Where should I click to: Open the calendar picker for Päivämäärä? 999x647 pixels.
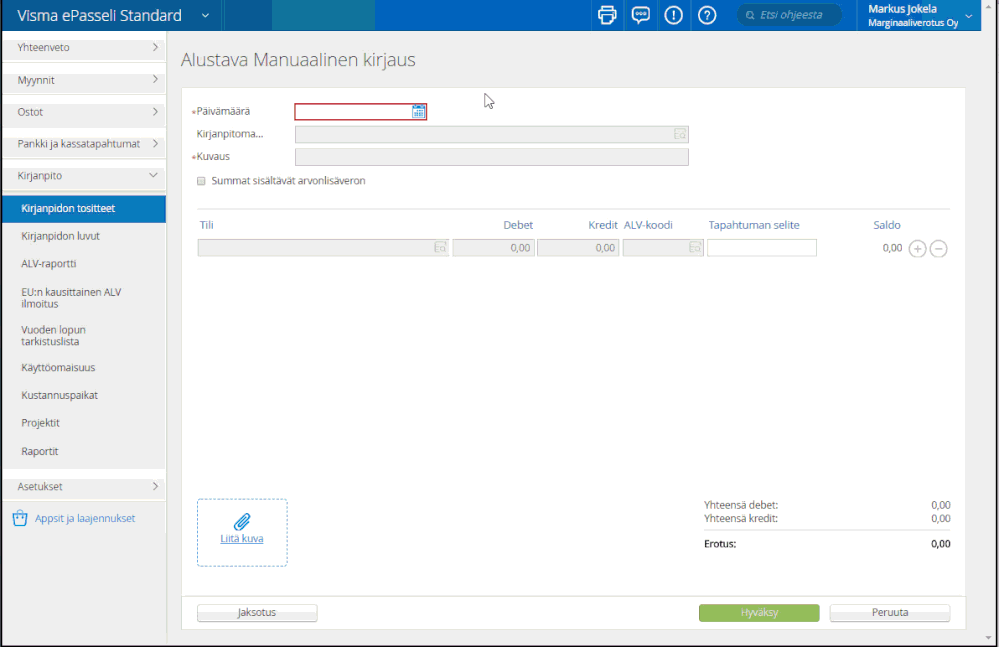pyautogui.click(x=418, y=111)
